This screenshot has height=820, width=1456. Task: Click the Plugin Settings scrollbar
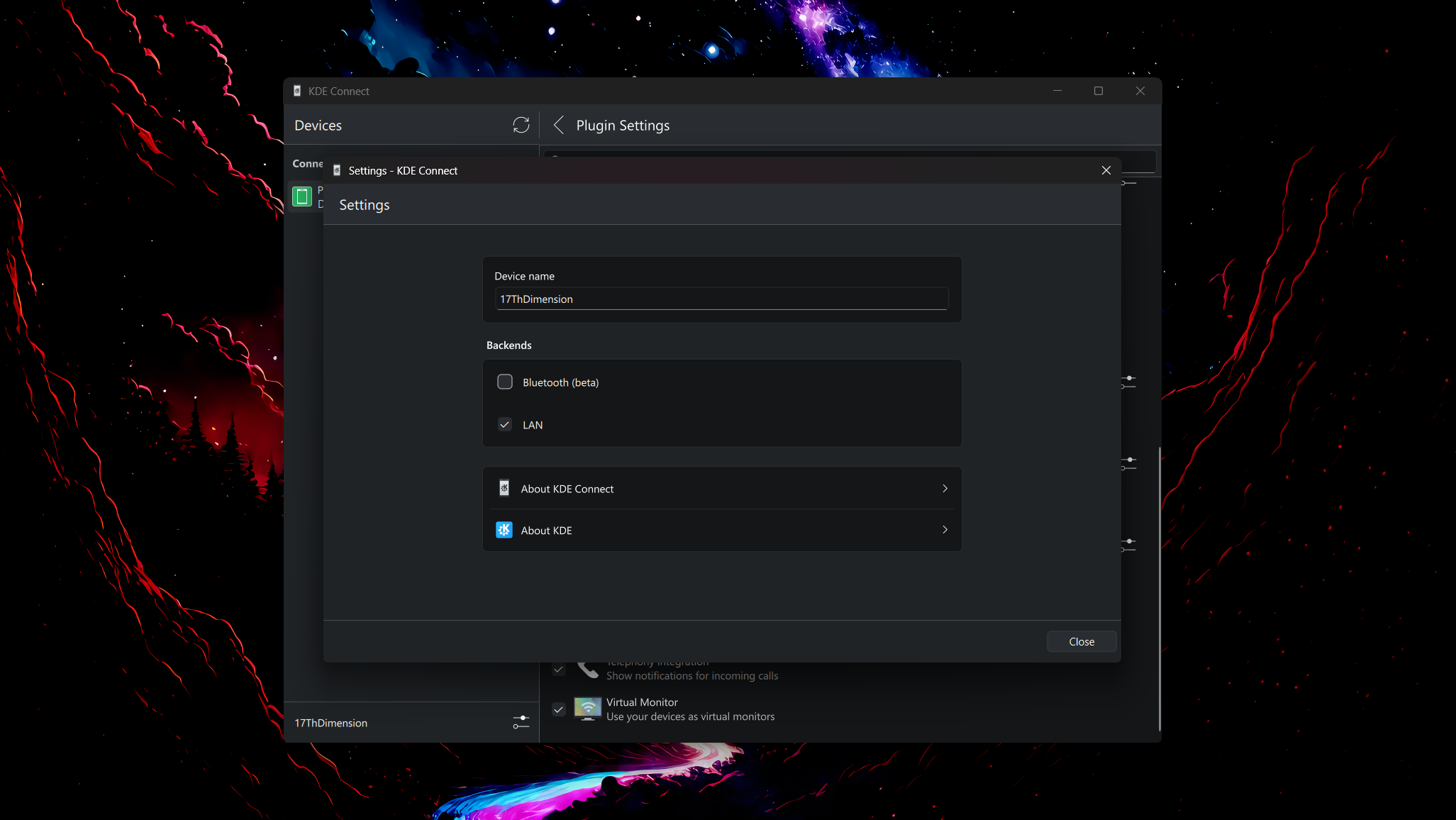point(1160,589)
